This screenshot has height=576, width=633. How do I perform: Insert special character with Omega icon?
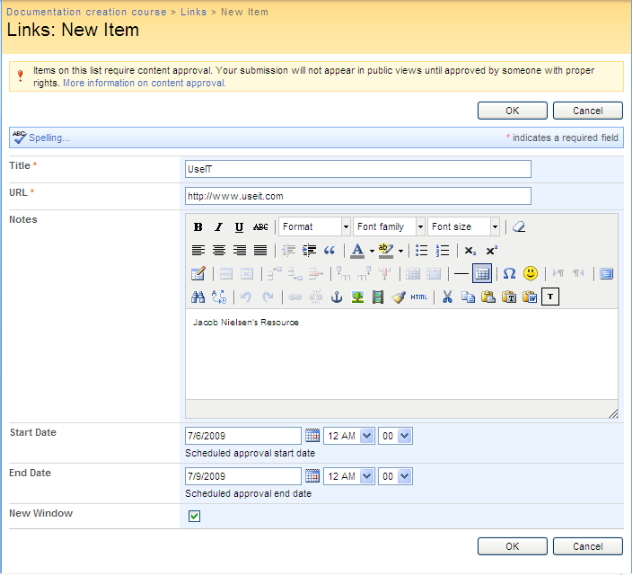coord(509,274)
